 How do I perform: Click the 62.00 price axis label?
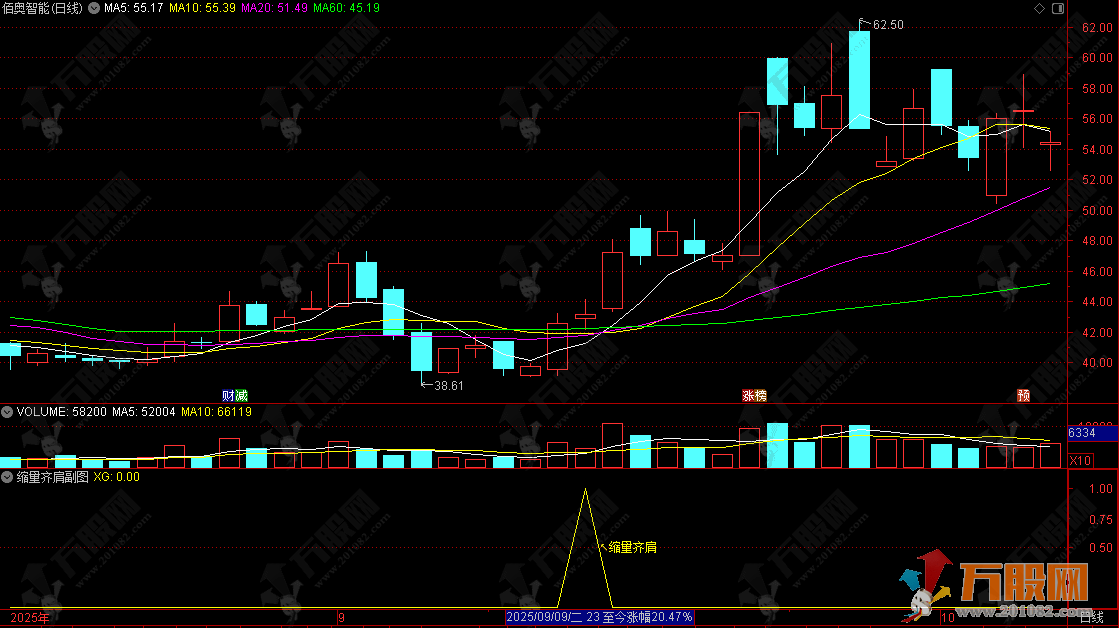1098,28
